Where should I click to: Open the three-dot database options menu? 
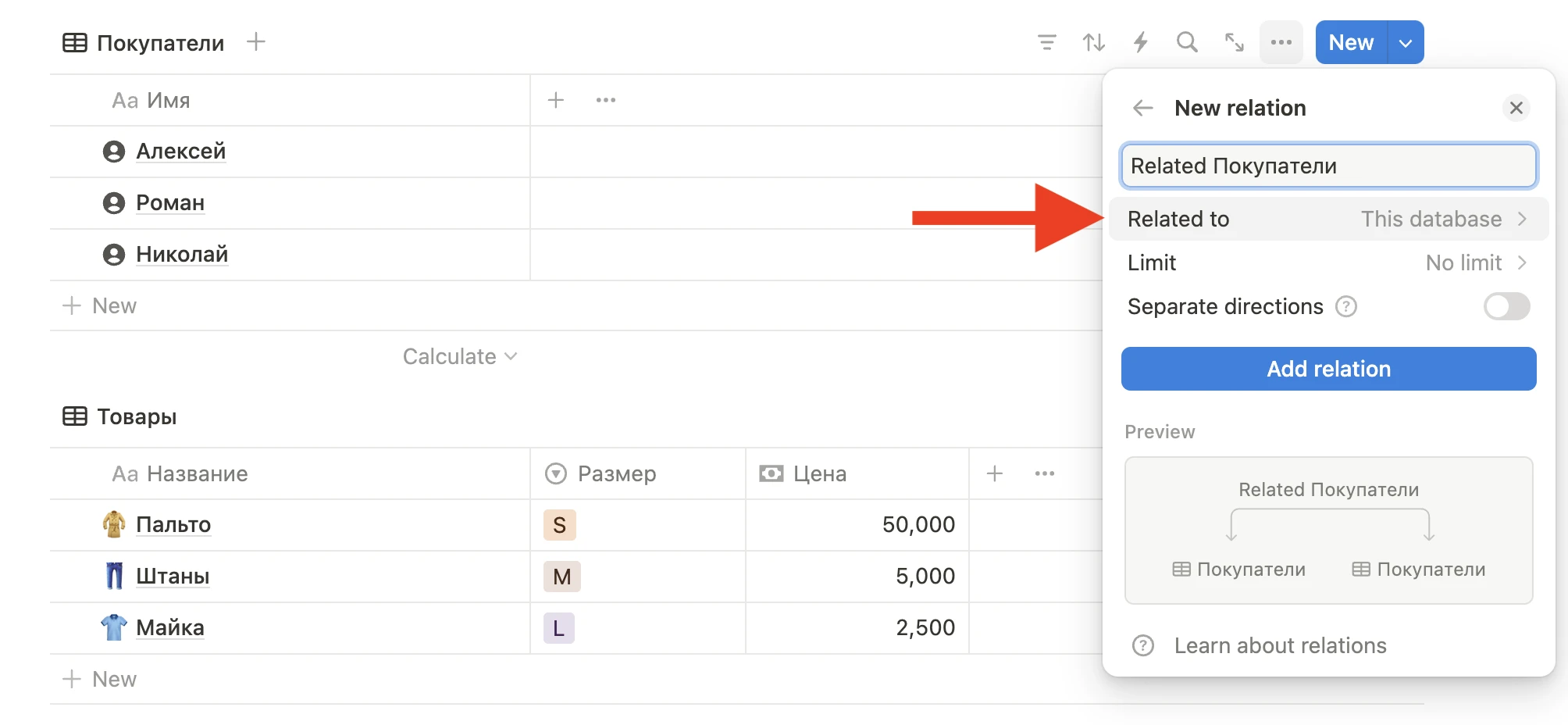(1281, 42)
